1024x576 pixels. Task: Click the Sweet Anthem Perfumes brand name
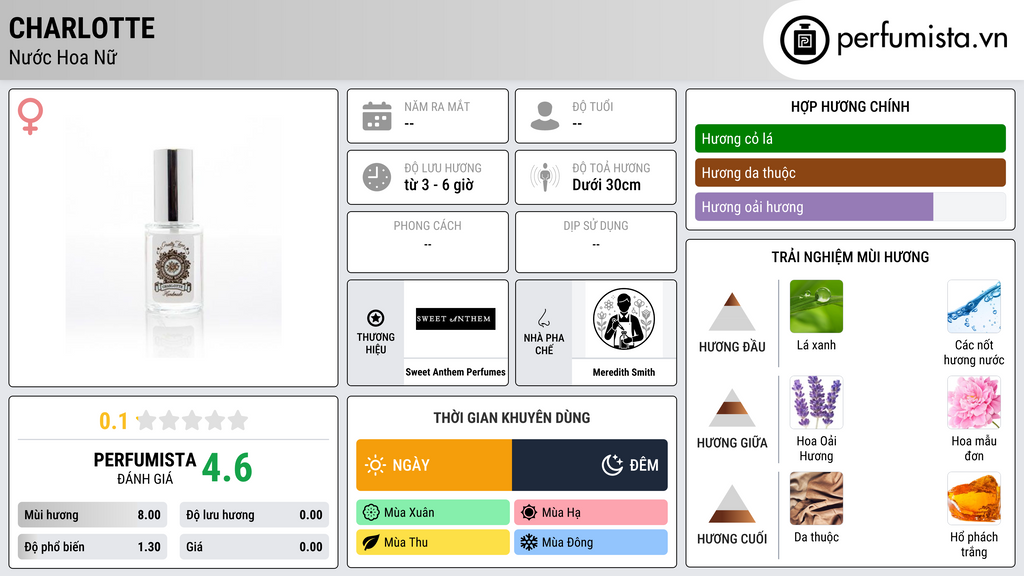point(455,372)
